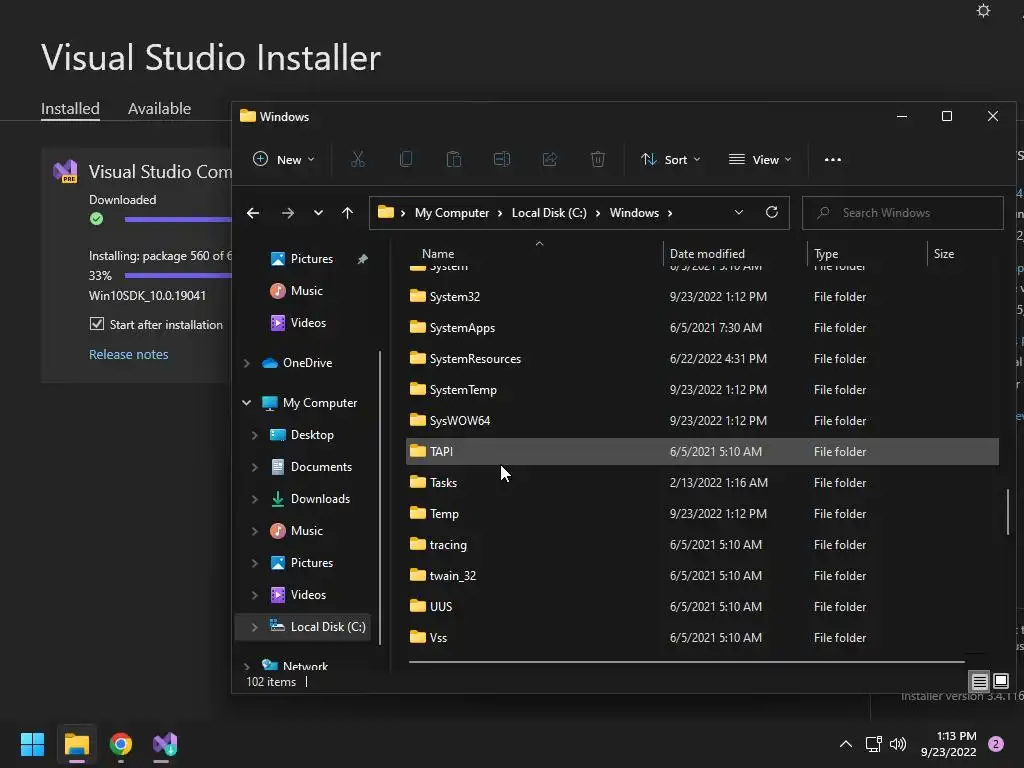
Task: Open the New item dropdown
Action: click(x=283, y=159)
